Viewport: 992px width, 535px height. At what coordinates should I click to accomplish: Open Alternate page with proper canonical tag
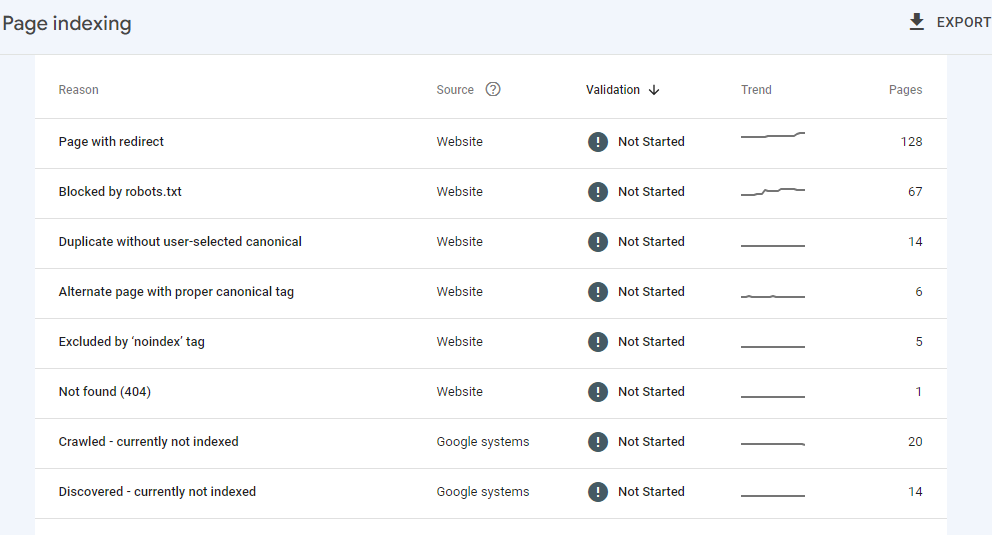coord(176,292)
